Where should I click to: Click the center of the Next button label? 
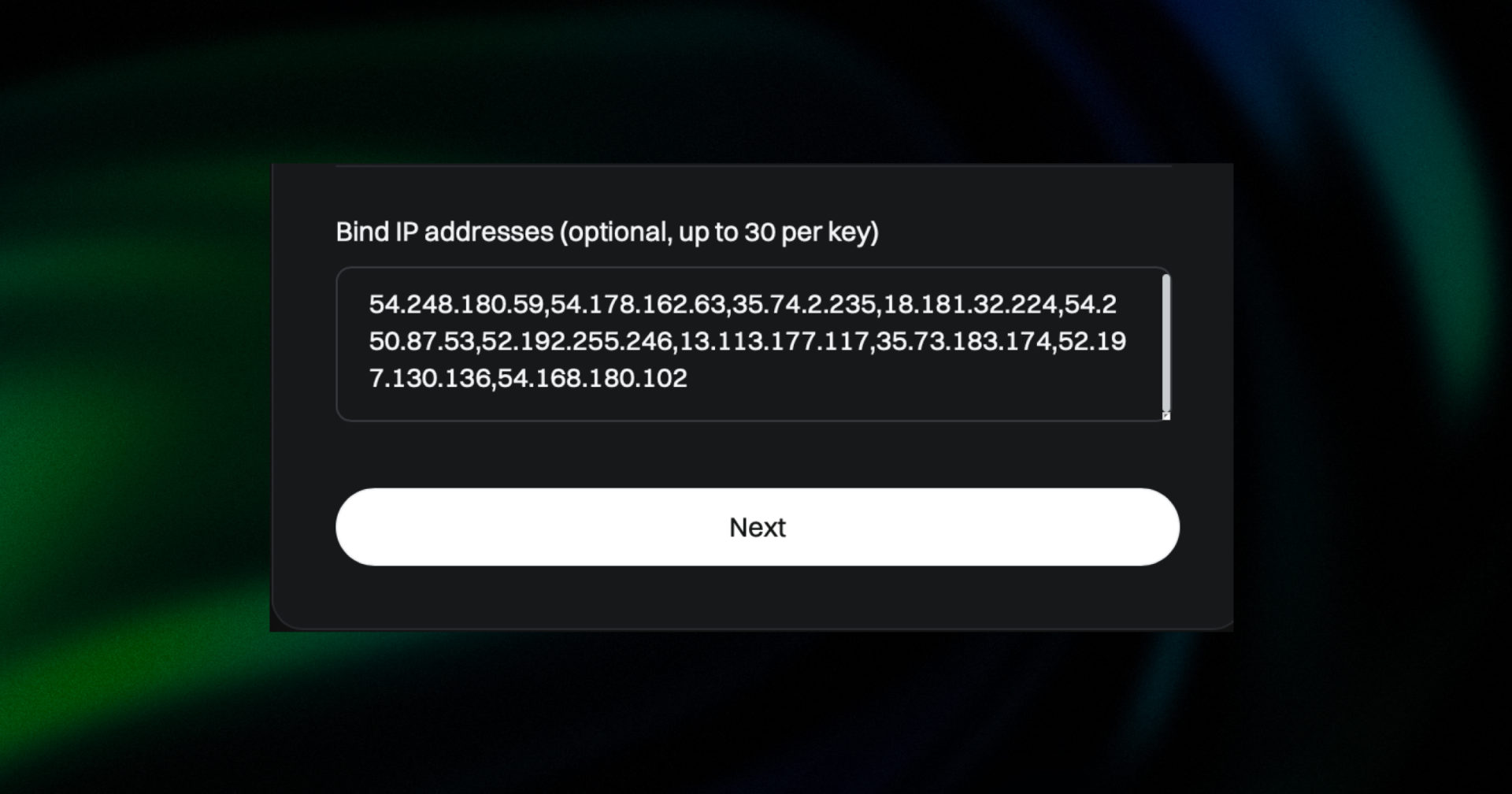pyautogui.click(x=757, y=526)
